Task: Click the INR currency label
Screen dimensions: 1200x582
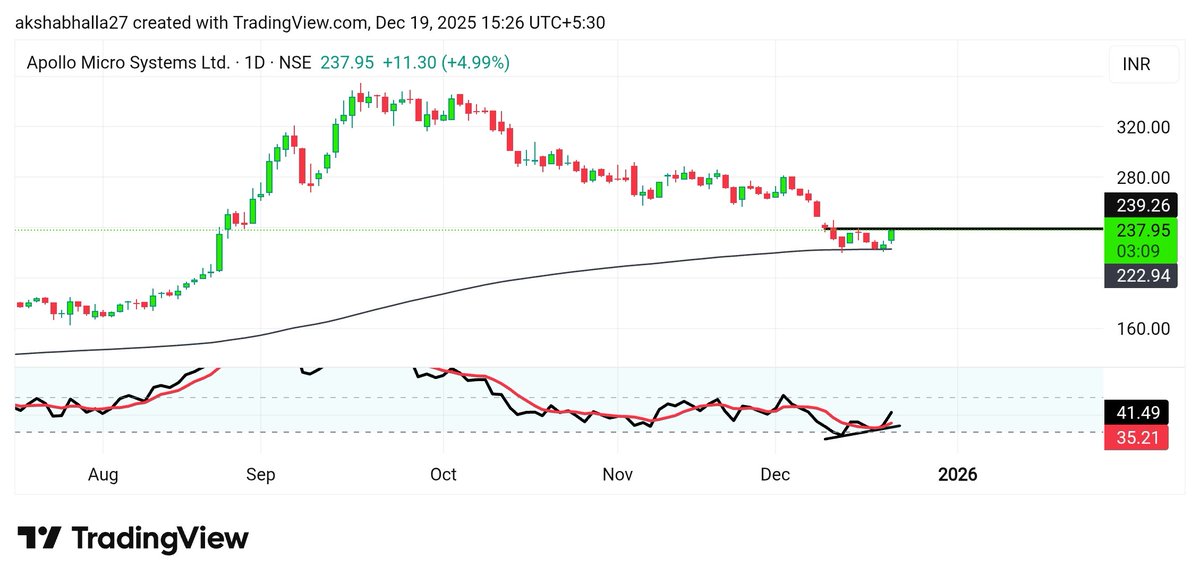Action: pos(1136,65)
